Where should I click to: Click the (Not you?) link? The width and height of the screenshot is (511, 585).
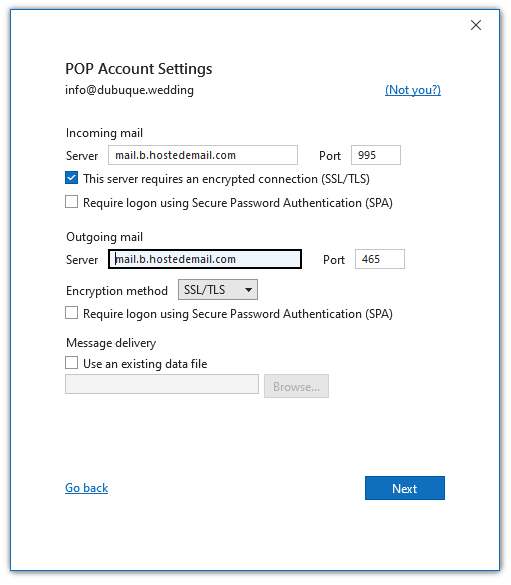(x=413, y=90)
